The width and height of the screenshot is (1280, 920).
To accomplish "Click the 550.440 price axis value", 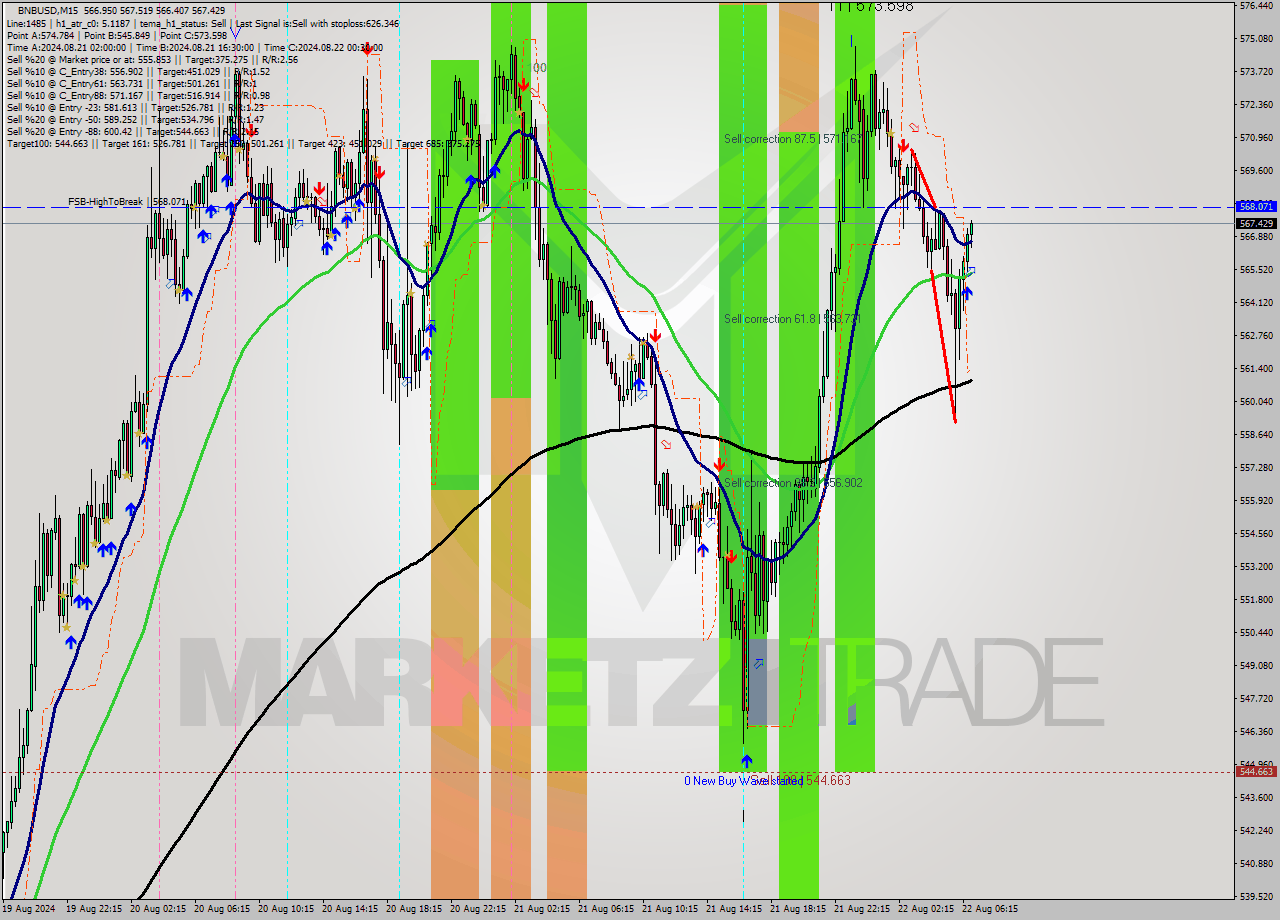I will [x=1255, y=632].
